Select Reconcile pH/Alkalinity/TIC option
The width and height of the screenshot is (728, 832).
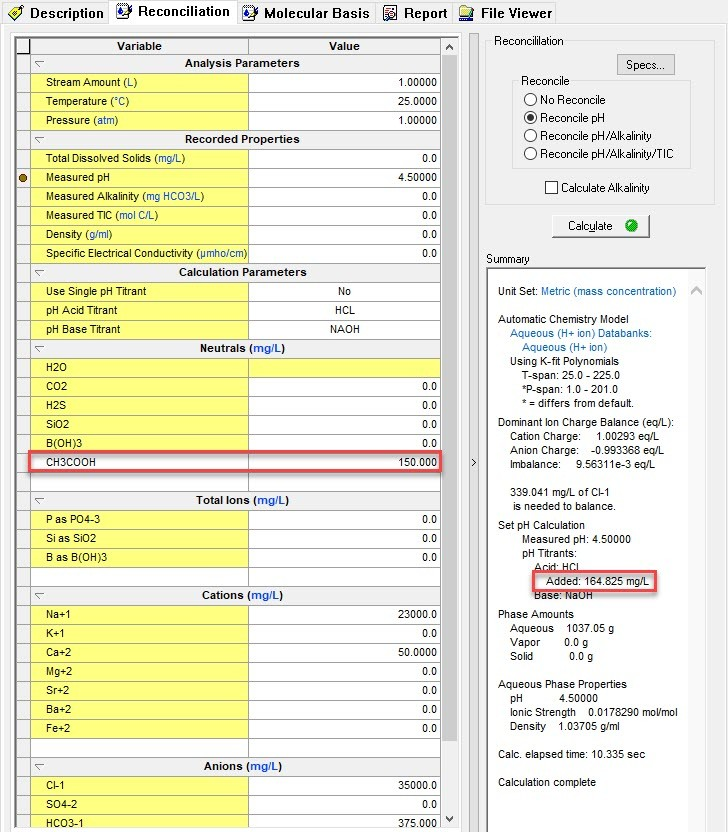(598, 154)
